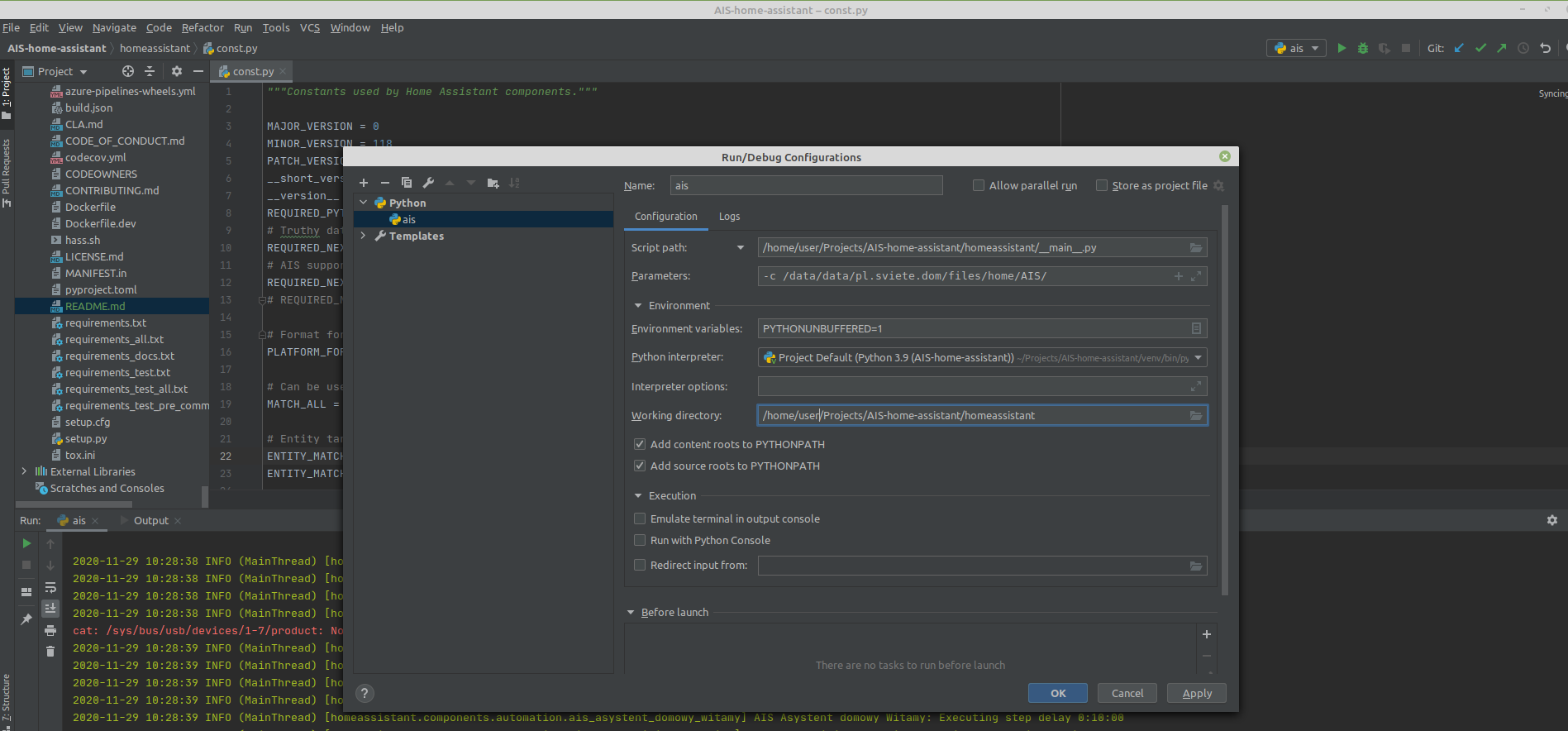1568x731 pixels.
Task: Open README.md in project tree
Action: pos(95,306)
